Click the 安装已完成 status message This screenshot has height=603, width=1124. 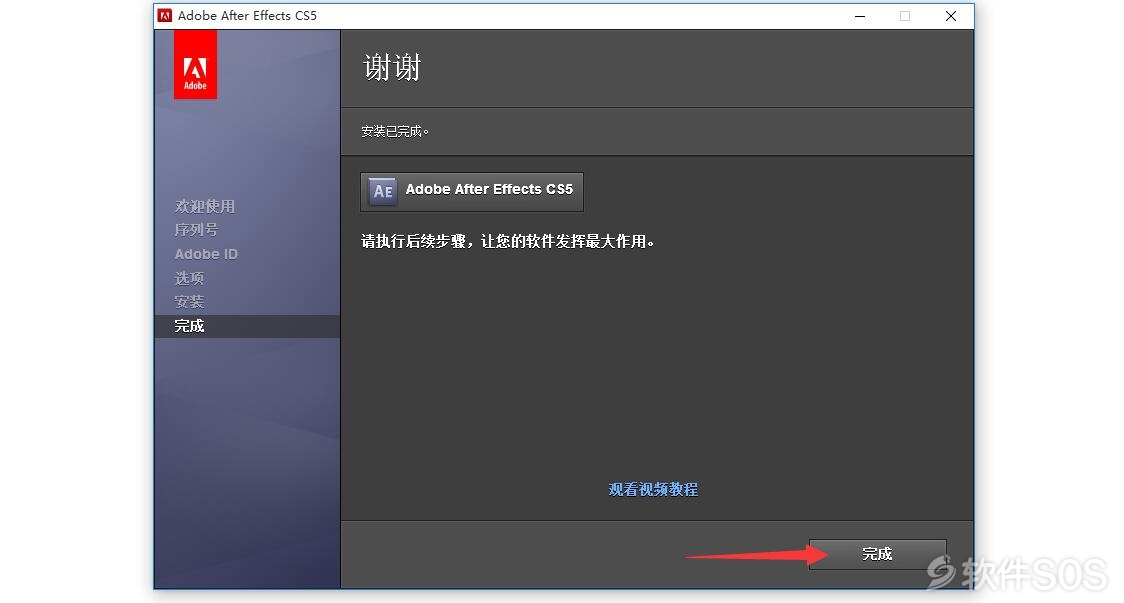point(395,131)
